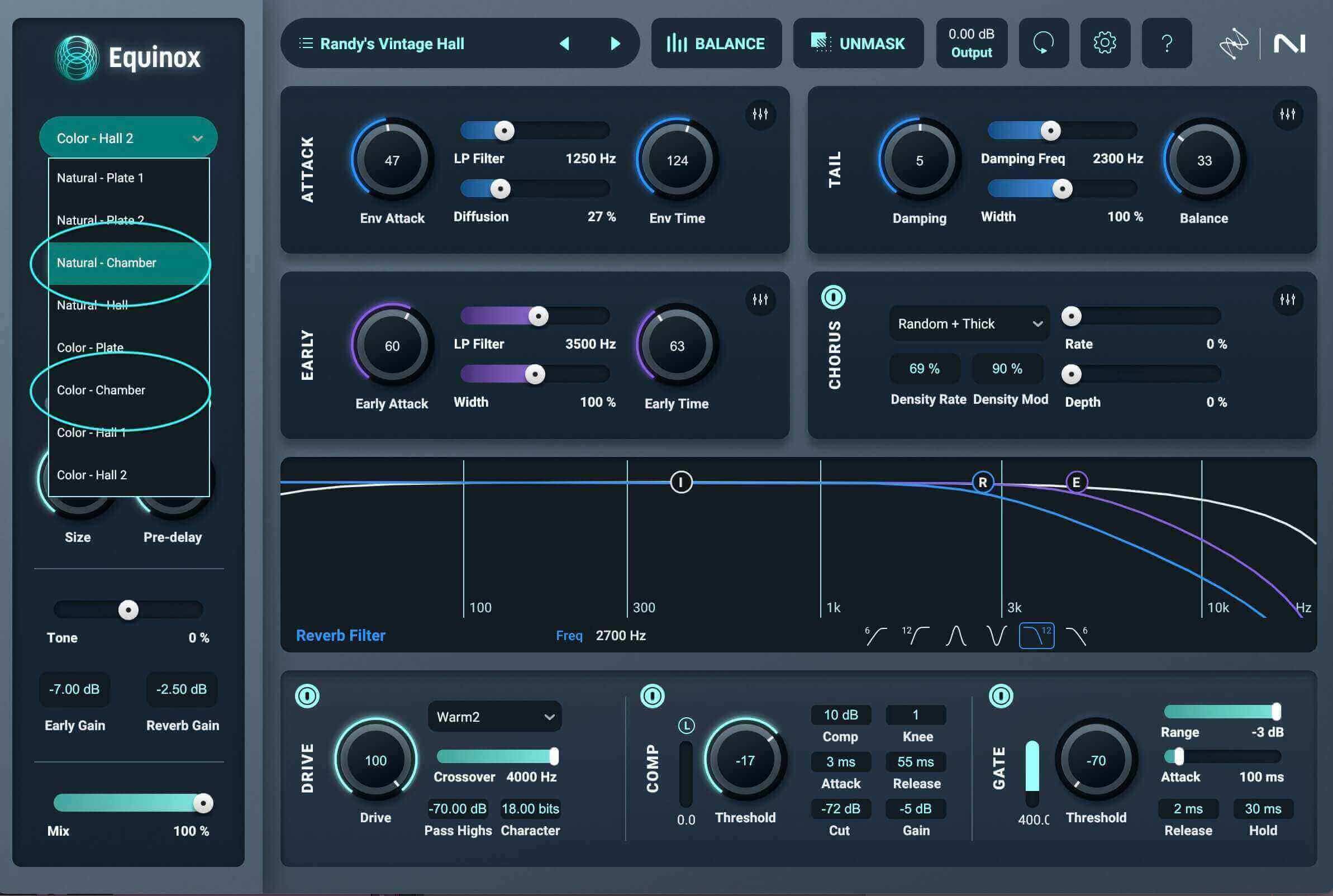The image size is (1333, 896).
Task: Open Chorus panel advanced settings icon
Action: 1287,299
